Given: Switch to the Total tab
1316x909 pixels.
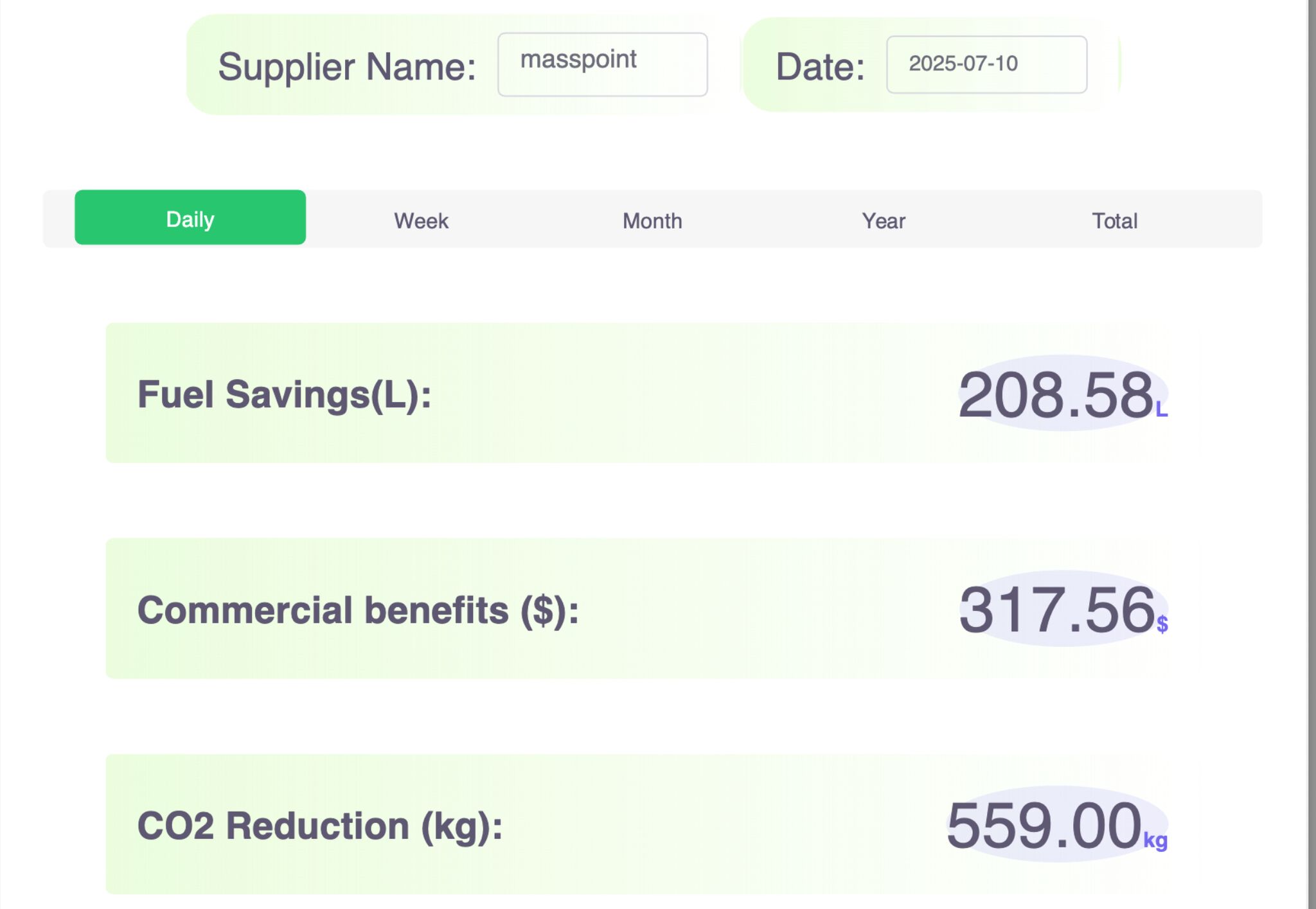Looking at the screenshot, I should point(1116,220).
